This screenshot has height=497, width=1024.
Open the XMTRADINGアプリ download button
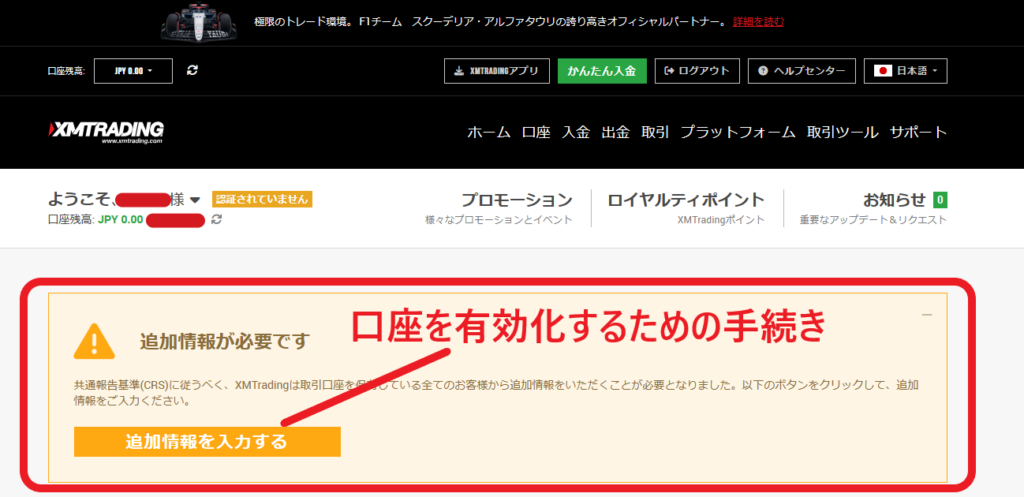coord(496,71)
